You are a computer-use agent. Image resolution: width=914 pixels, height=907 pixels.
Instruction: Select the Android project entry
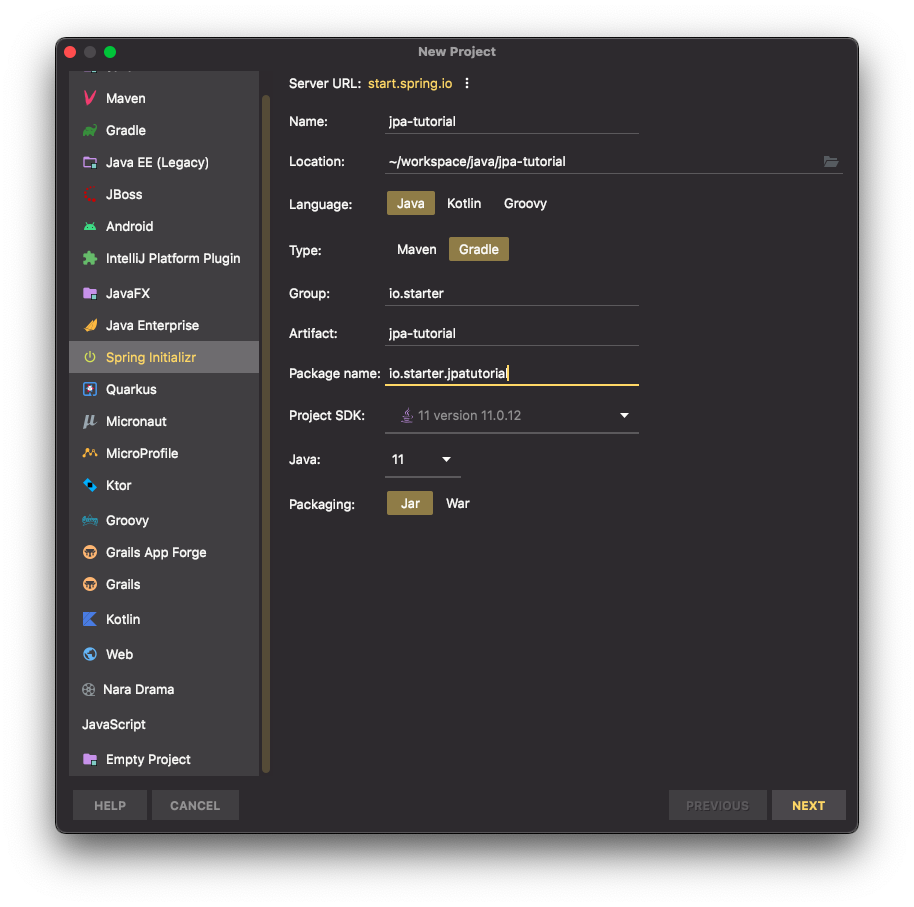164,226
